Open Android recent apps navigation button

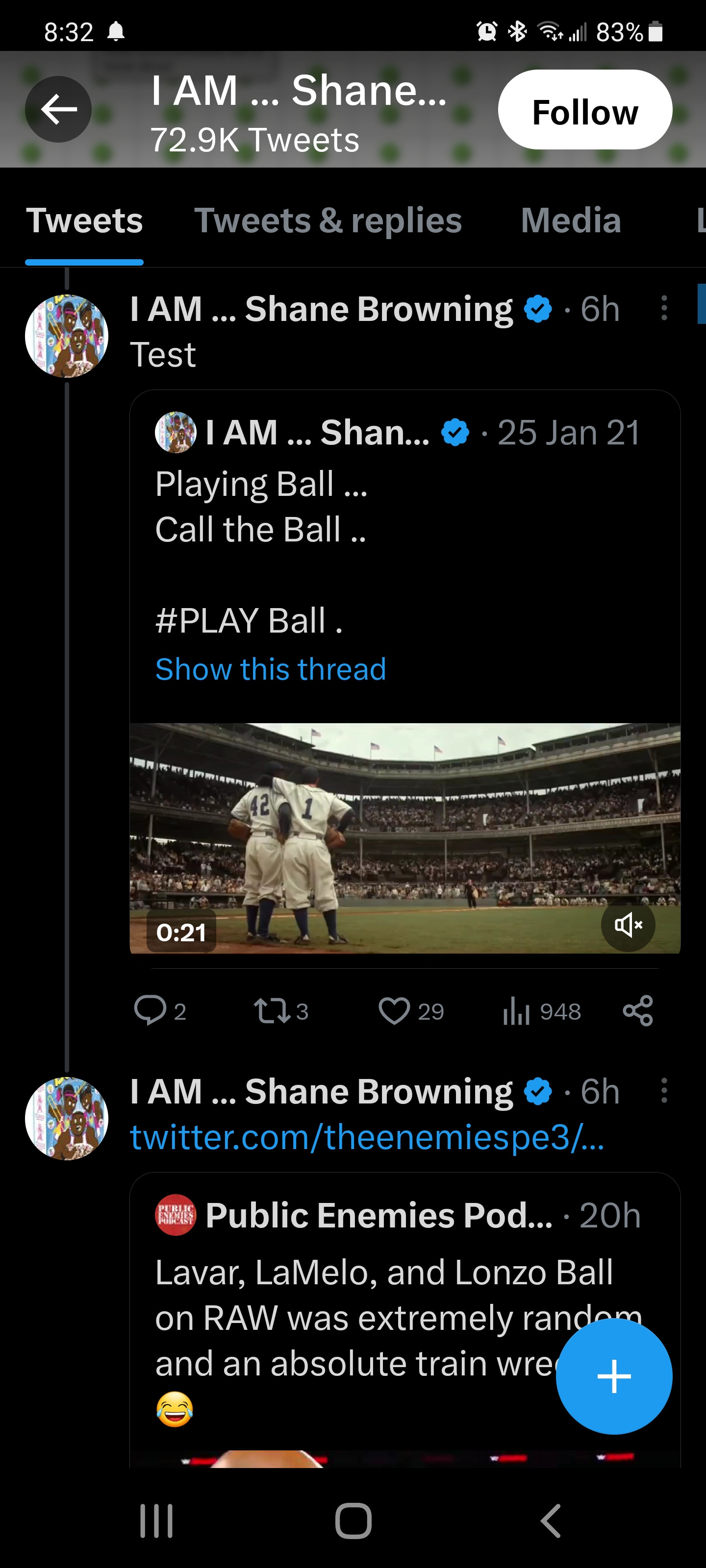tap(156, 1520)
